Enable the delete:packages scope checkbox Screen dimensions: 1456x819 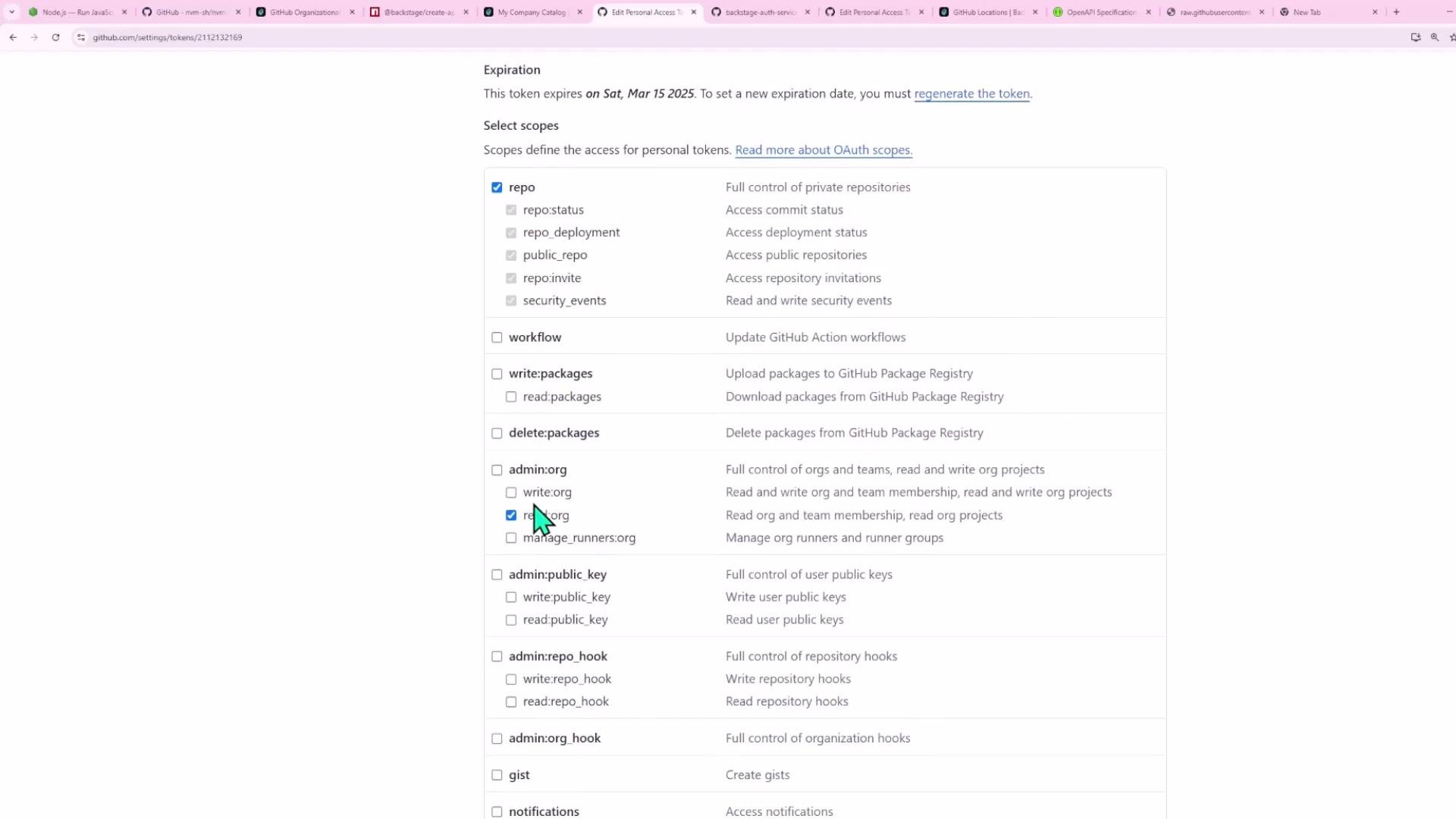coord(497,433)
